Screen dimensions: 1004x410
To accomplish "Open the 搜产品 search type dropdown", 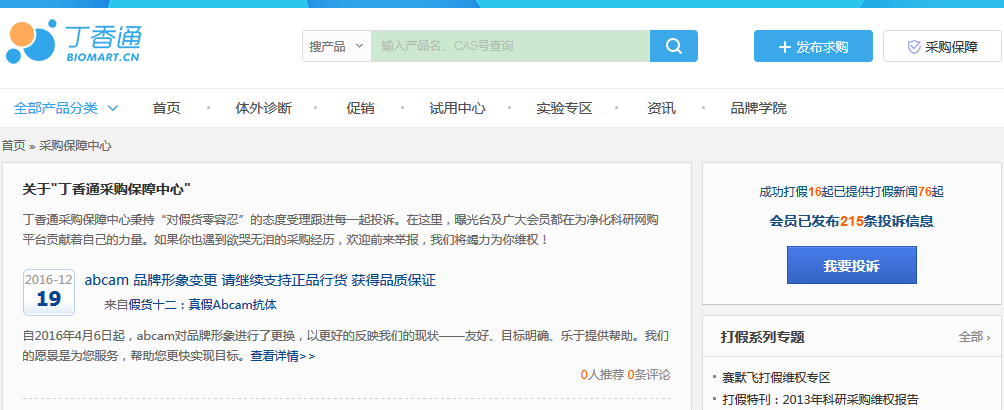I will (336, 46).
